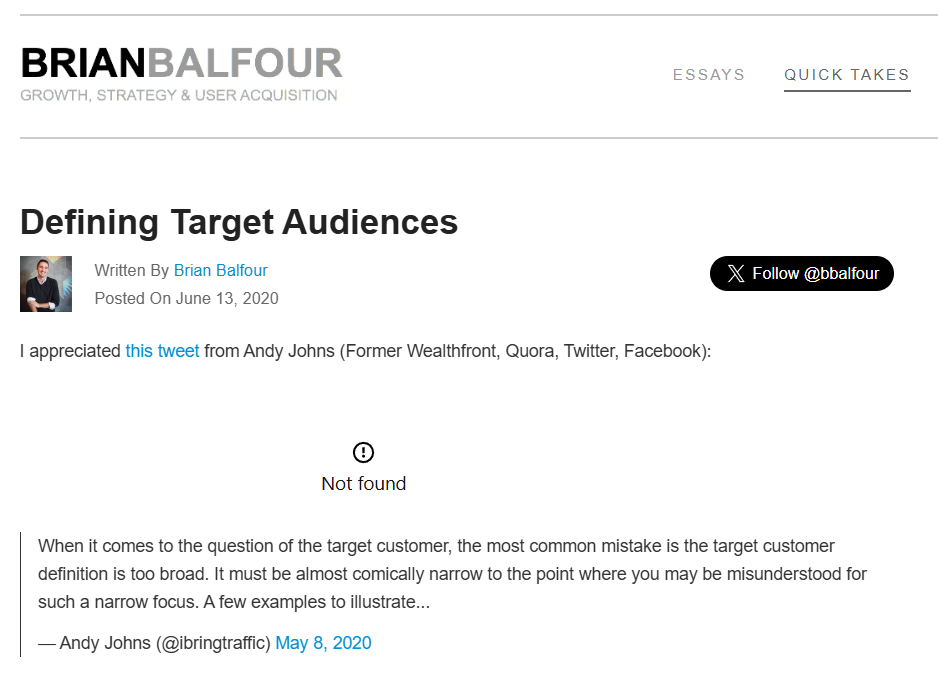
Task: Open the Brian Balfour author link
Action: pyautogui.click(x=220, y=270)
